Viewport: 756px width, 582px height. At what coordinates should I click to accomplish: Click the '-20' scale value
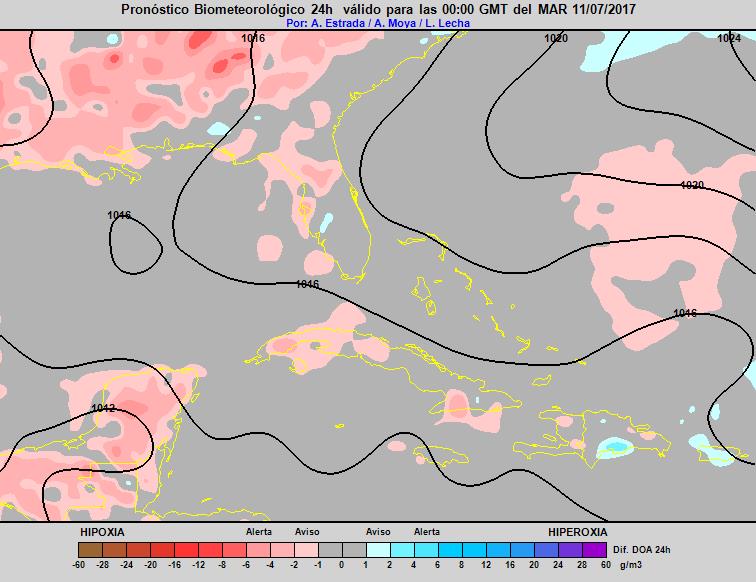click(150, 565)
